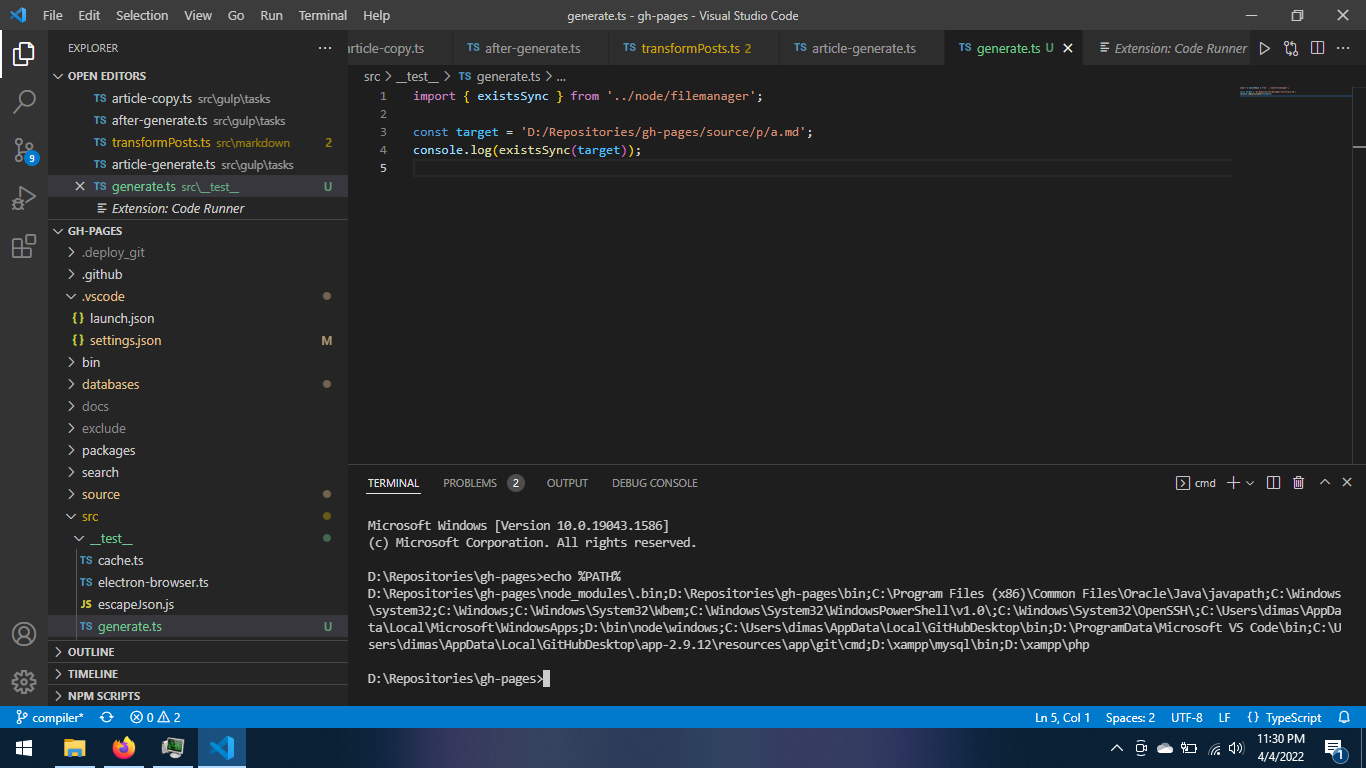1366x768 pixels.
Task: Maximize the panel with the chevron-up toggle
Action: click(1324, 483)
